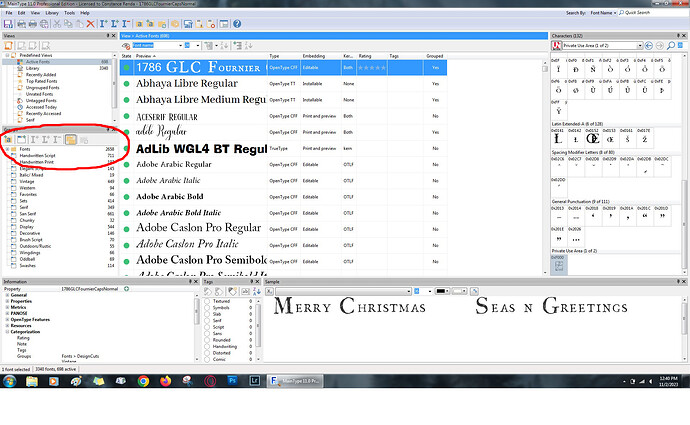Toggle the Textured tag checkbox

tap(208, 301)
